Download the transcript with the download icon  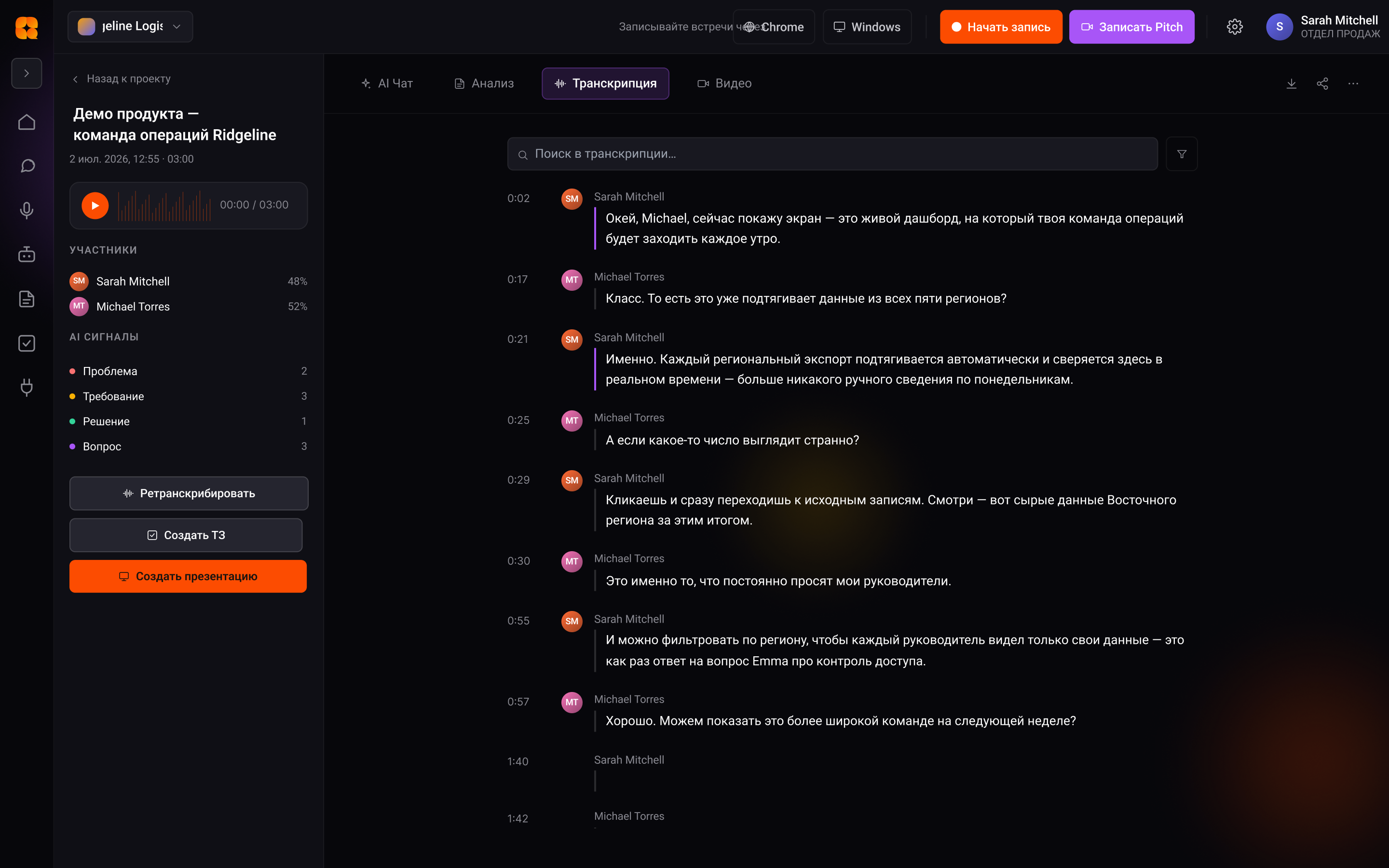(1292, 84)
